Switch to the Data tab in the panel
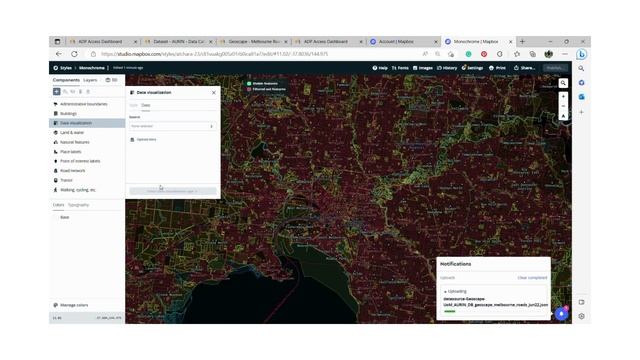 click(x=146, y=105)
